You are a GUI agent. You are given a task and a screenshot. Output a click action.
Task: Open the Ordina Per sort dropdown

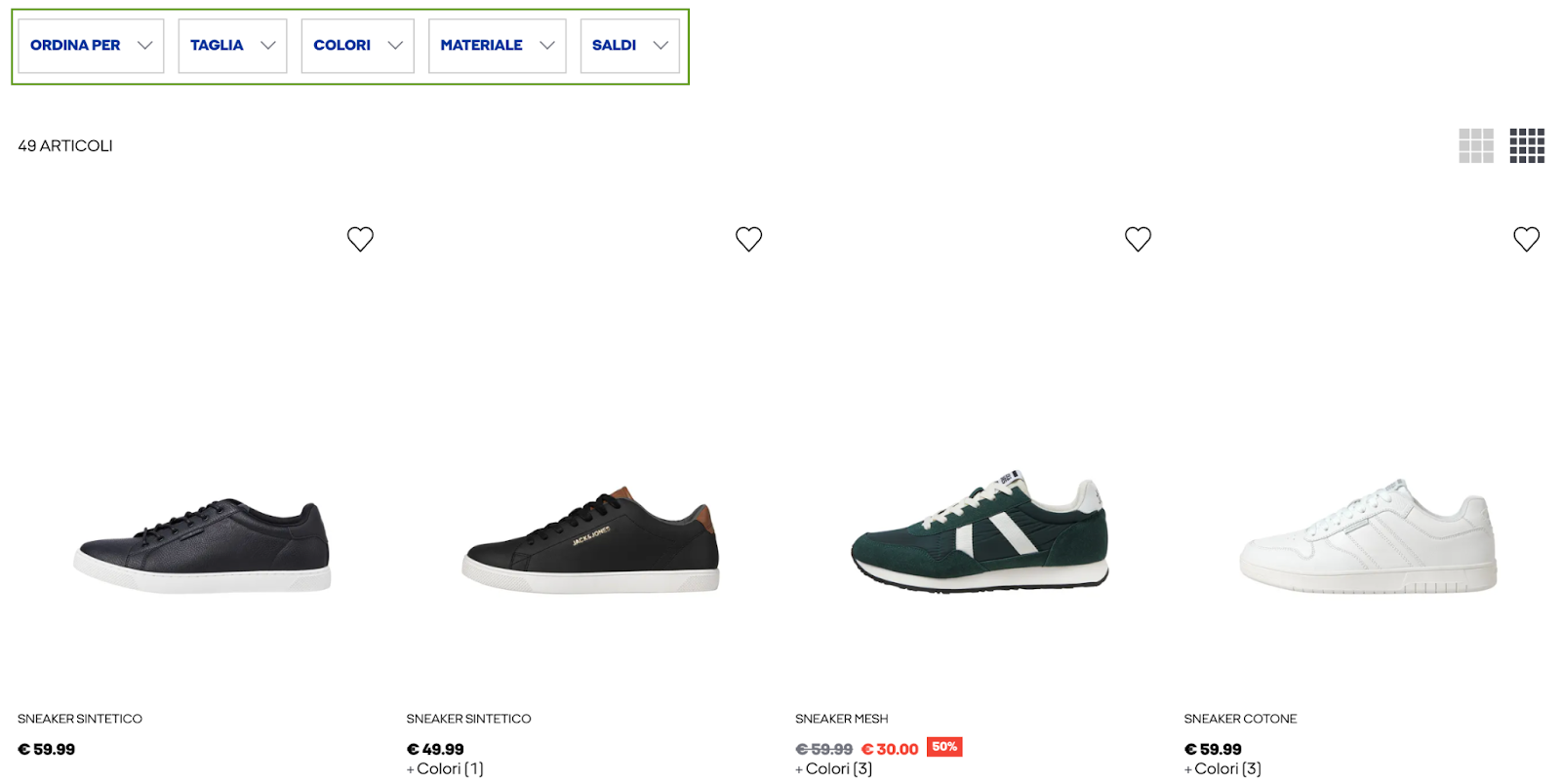(x=91, y=46)
